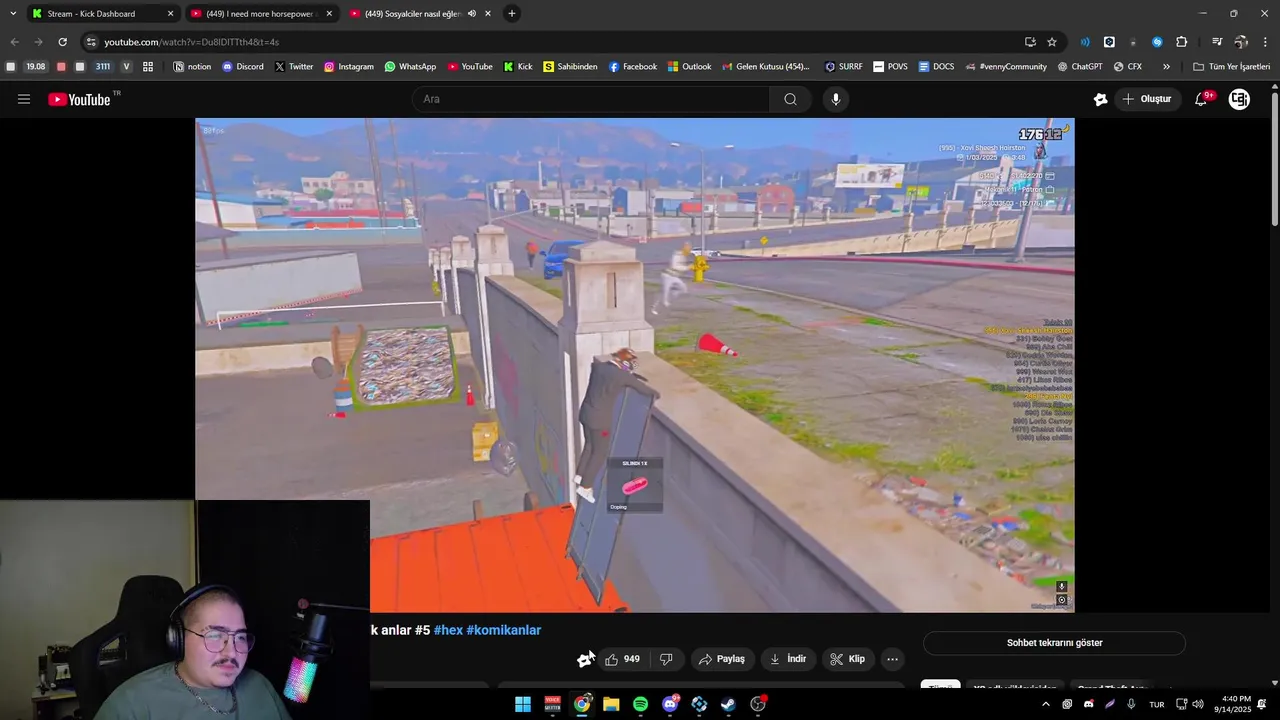Open Chrome three-dot menu
1280x720 pixels.
[x=1265, y=42]
